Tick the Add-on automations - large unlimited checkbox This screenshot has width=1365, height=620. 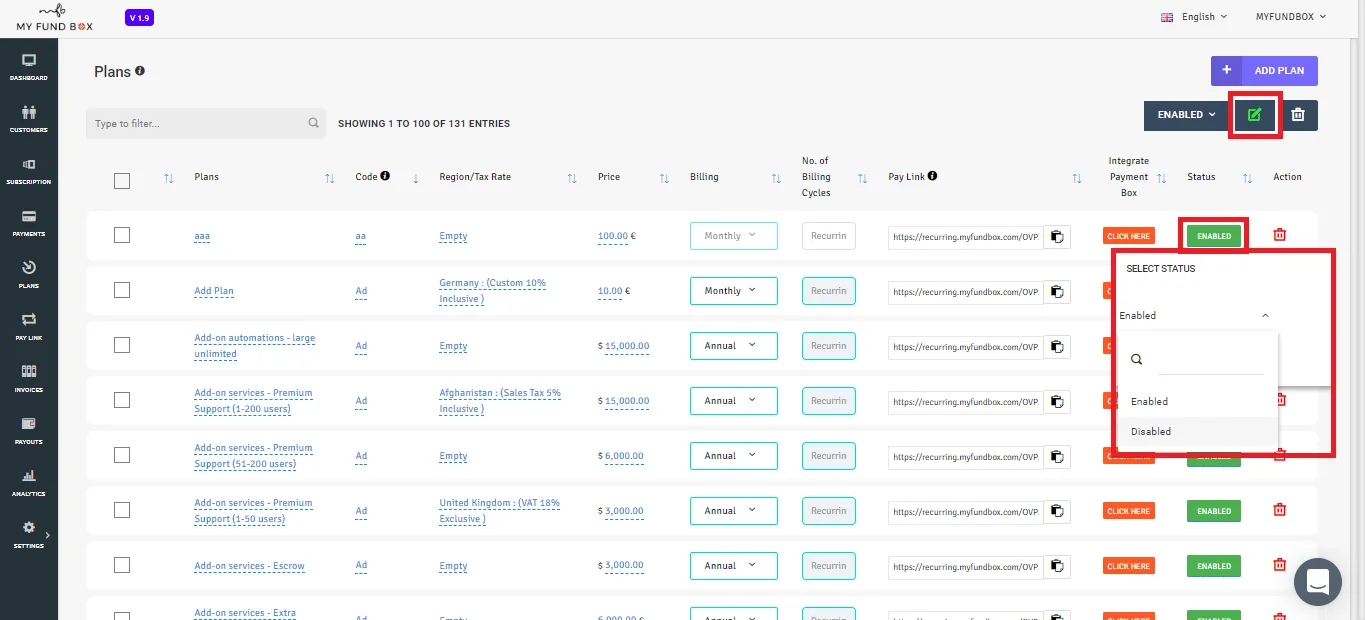(x=122, y=345)
